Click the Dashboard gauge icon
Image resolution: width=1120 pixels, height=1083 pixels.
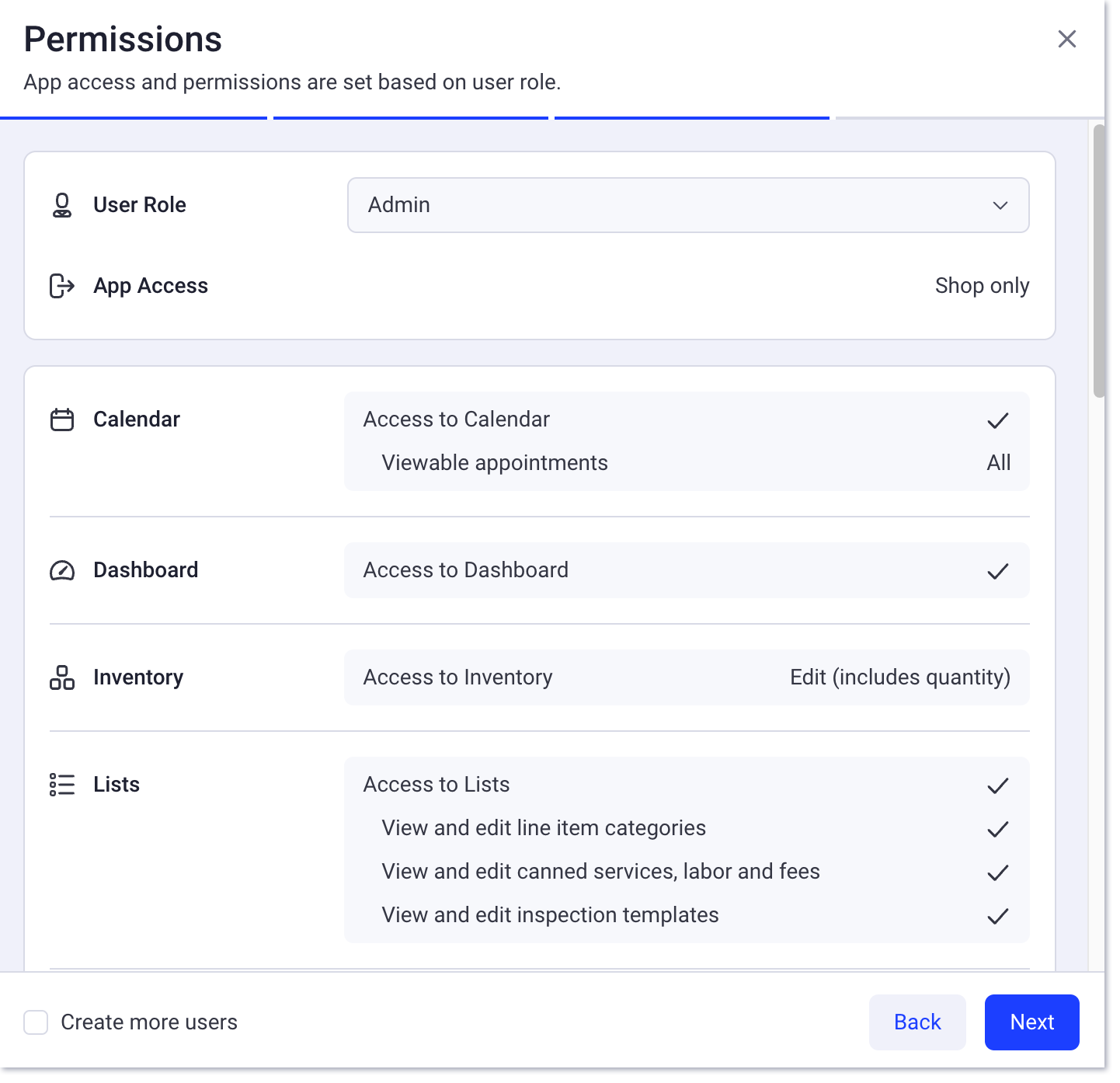point(62,570)
